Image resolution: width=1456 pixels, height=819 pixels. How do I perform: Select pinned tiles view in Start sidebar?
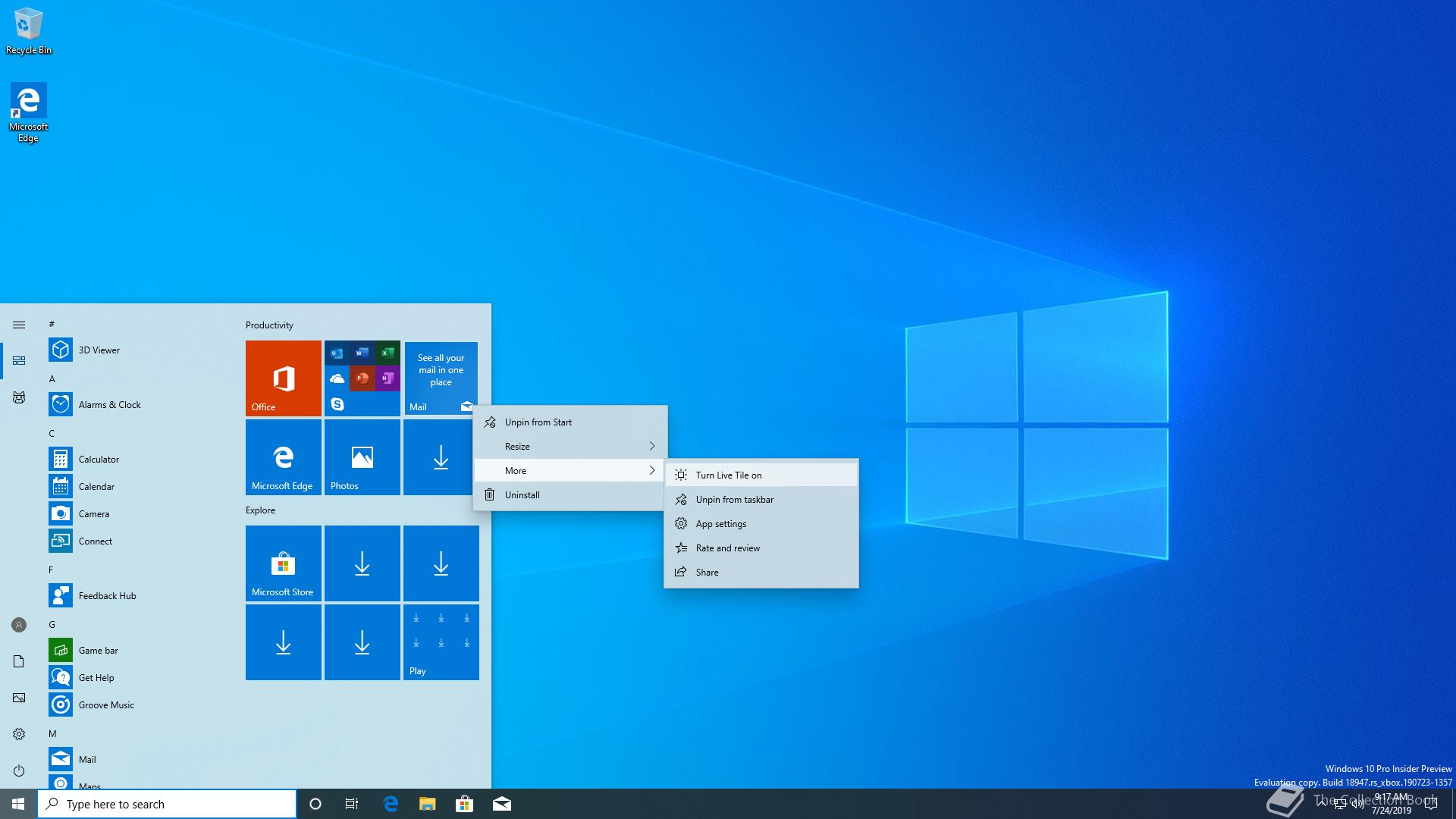(x=19, y=361)
